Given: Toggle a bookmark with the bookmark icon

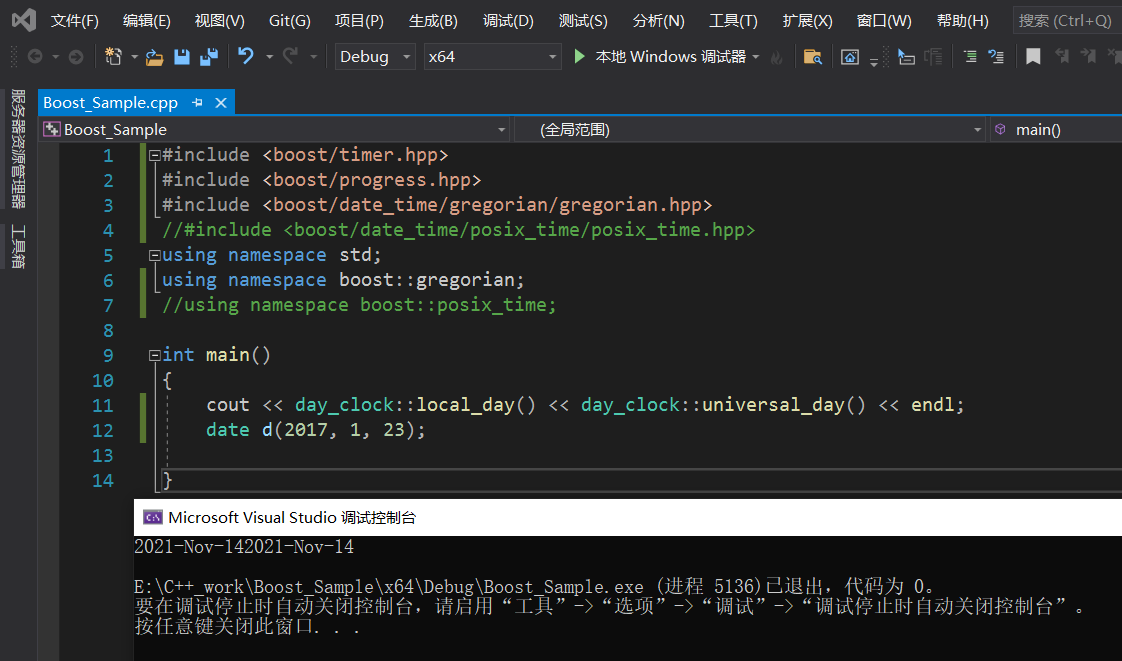Looking at the screenshot, I should click(x=1033, y=57).
